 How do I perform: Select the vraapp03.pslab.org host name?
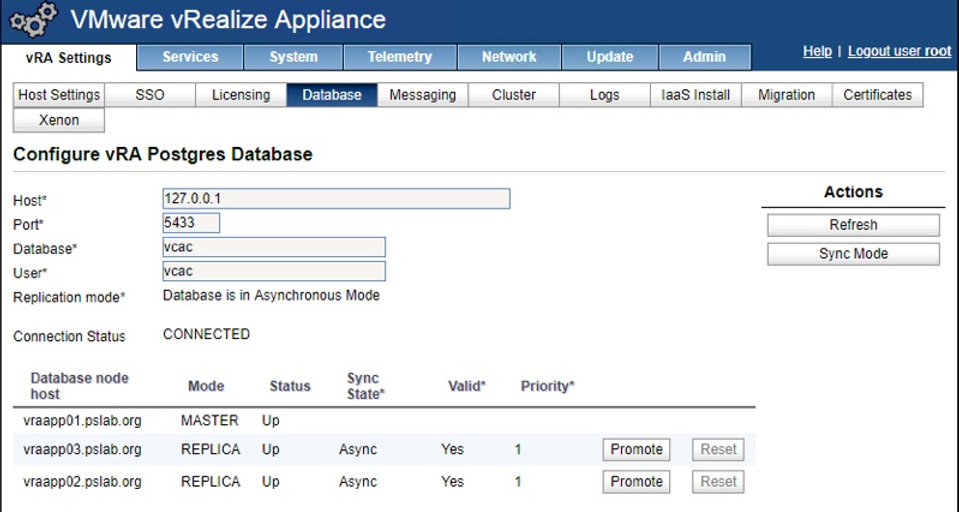(x=83, y=450)
